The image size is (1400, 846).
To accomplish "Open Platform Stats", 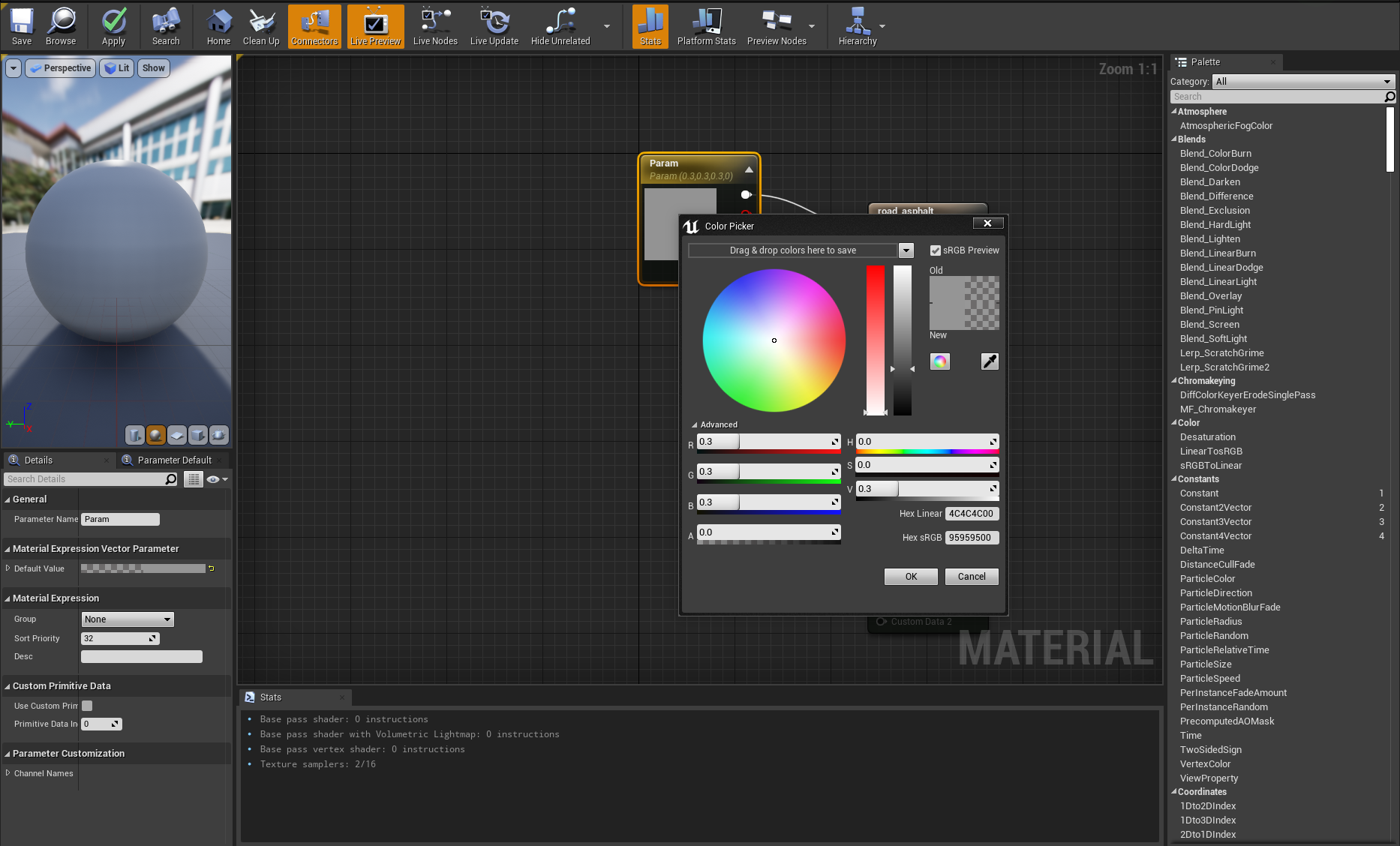I will pyautogui.click(x=706, y=26).
